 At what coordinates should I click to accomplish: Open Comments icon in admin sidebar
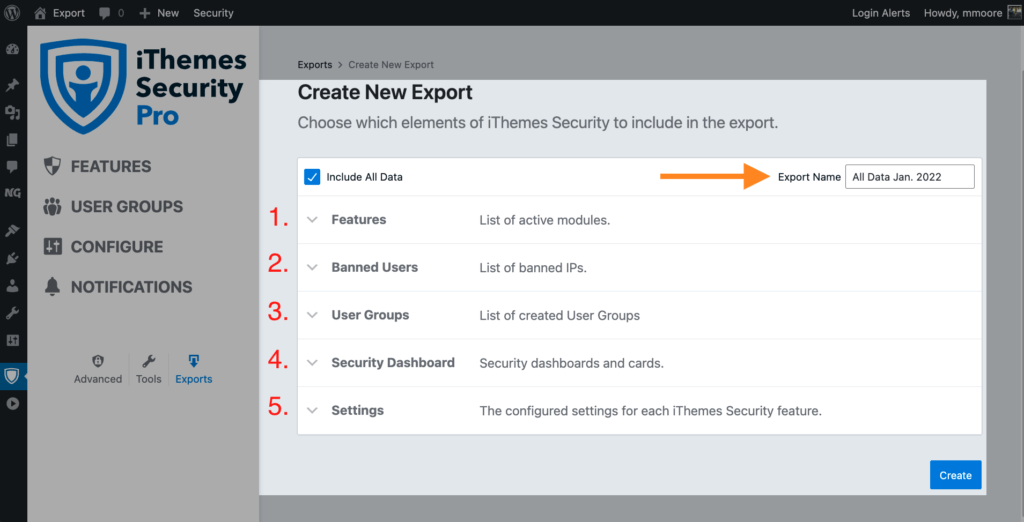12,167
